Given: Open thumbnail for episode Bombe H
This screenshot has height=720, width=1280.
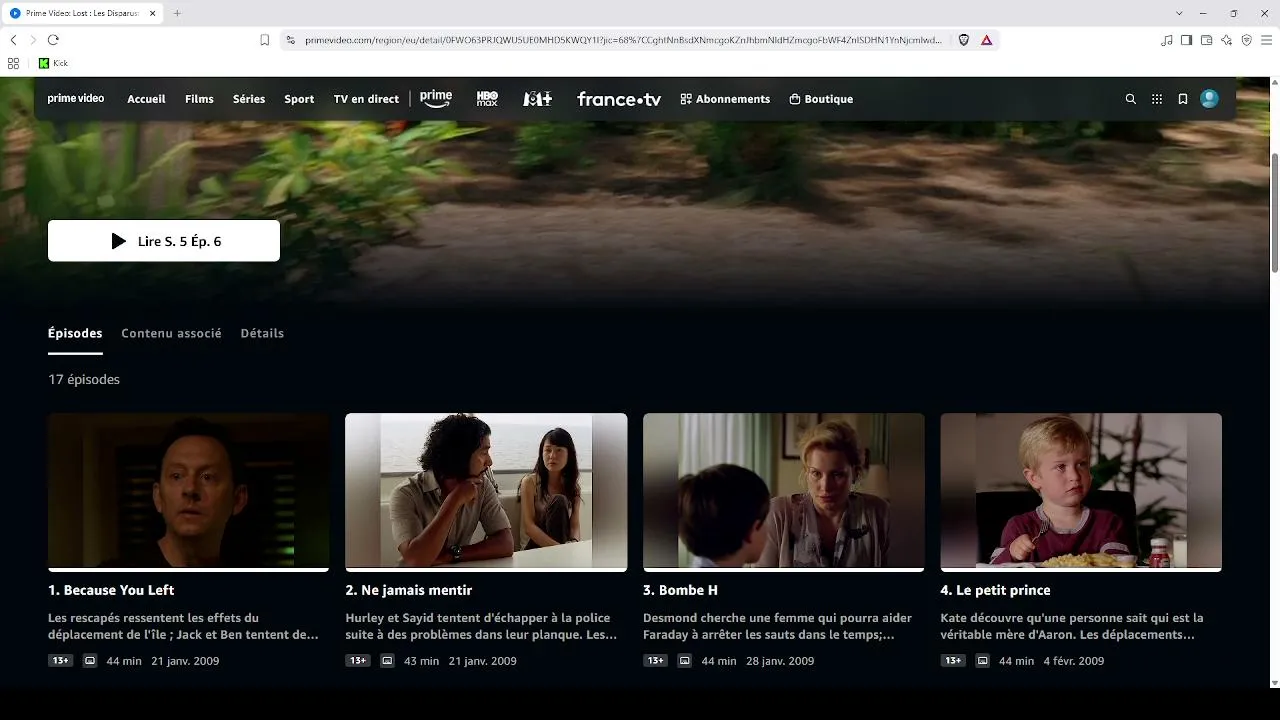Looking at the screenshot, I should 783,491.
